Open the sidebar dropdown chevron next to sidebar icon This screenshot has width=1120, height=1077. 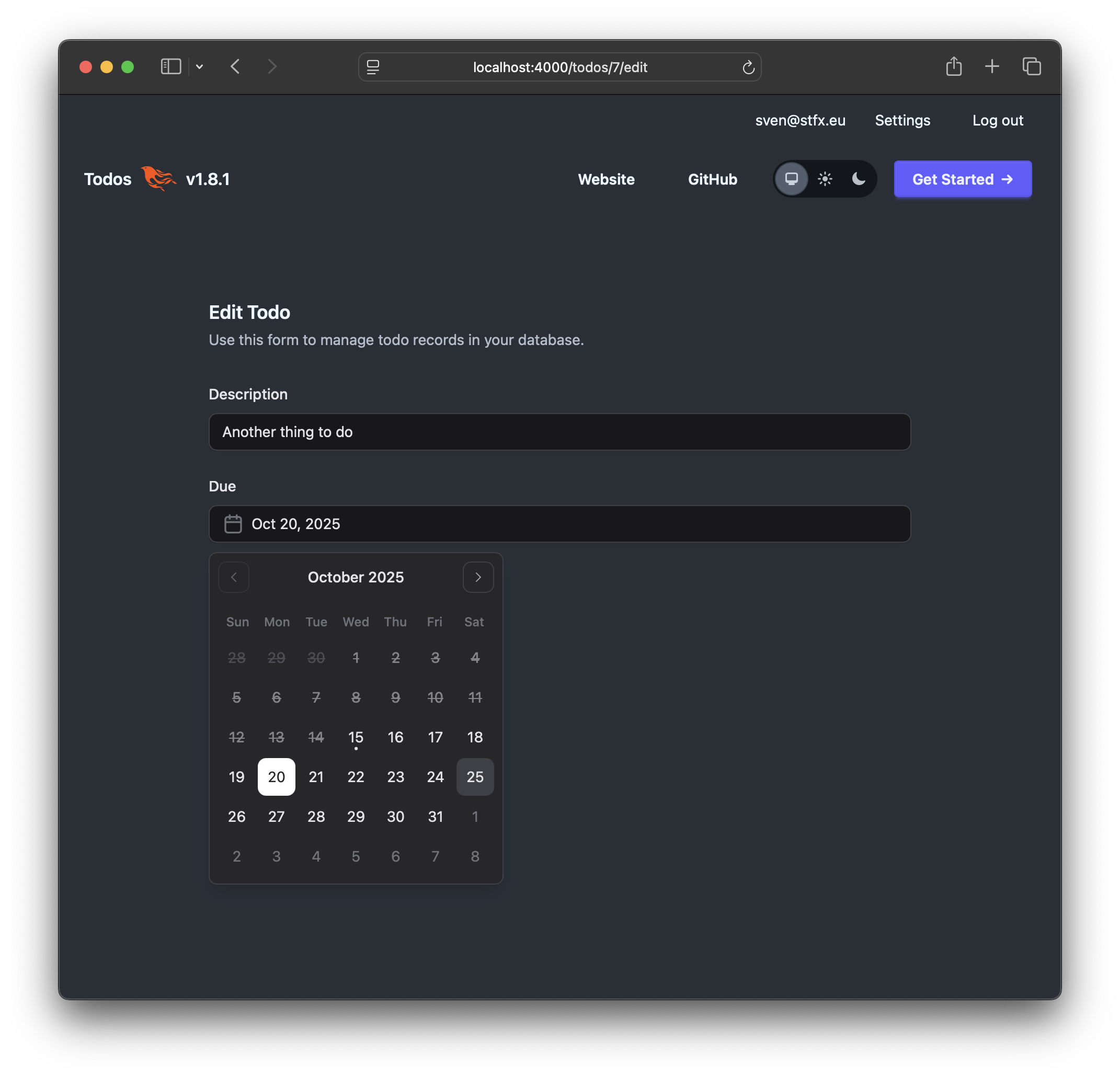(199, 67)
